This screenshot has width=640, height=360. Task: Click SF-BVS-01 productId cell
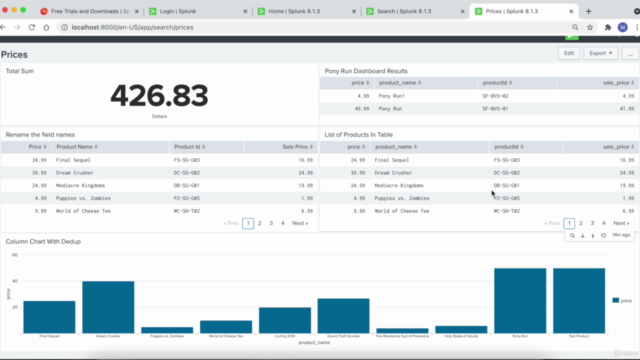[x=495, y=109]
